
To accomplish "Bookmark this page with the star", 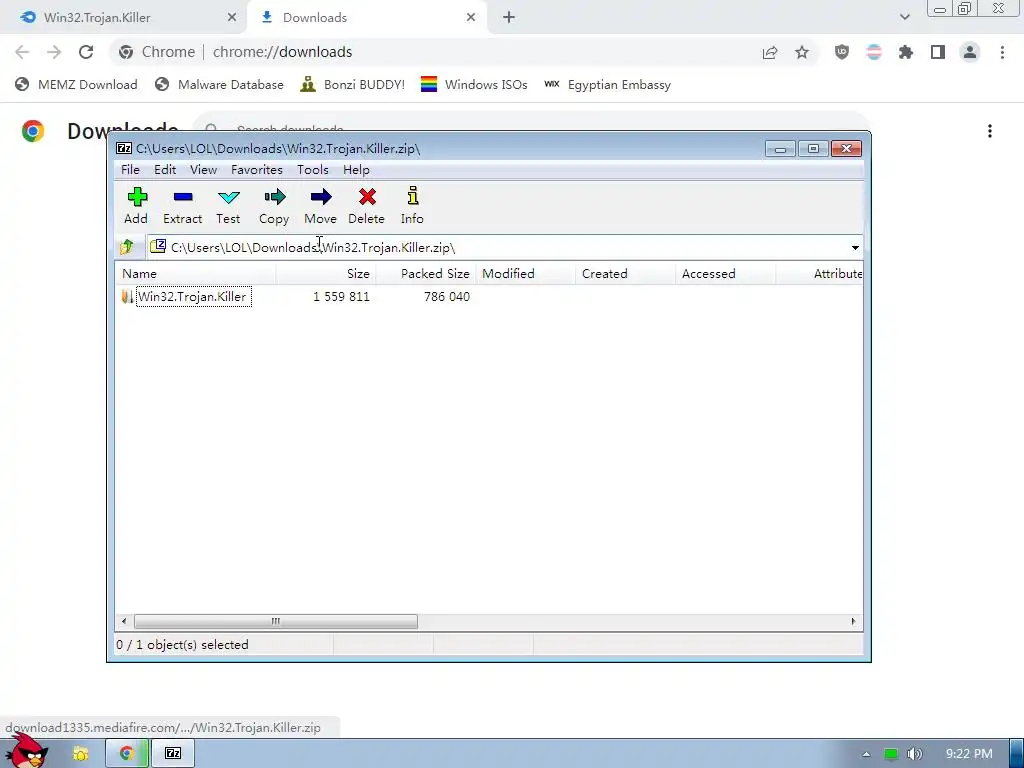I will click(802, 52).
